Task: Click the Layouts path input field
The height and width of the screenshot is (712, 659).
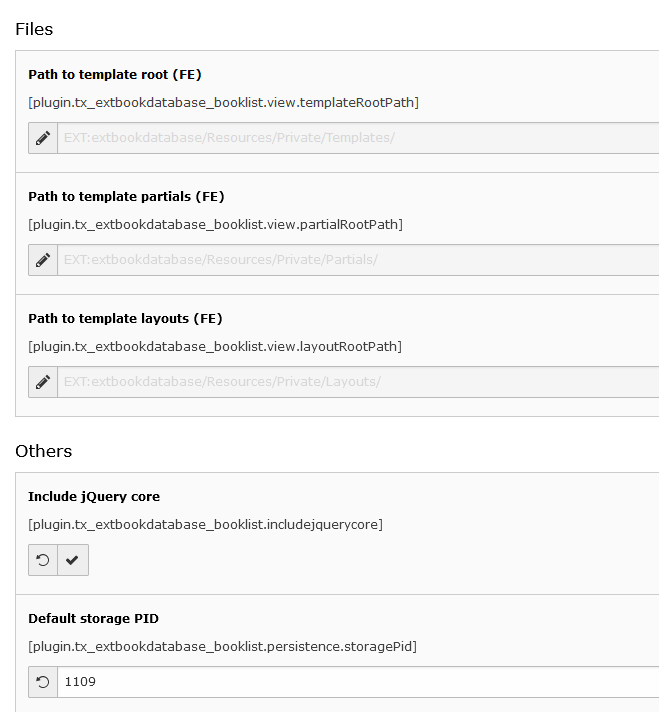Action: 358,382
